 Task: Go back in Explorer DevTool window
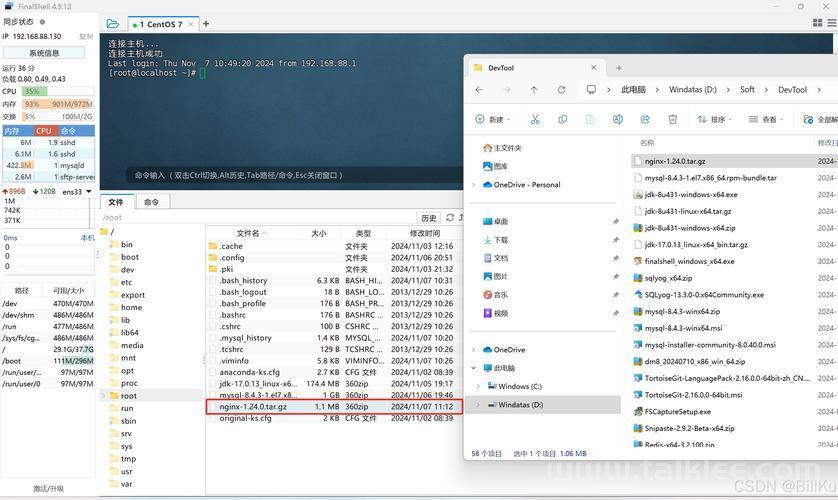point(479,90)
